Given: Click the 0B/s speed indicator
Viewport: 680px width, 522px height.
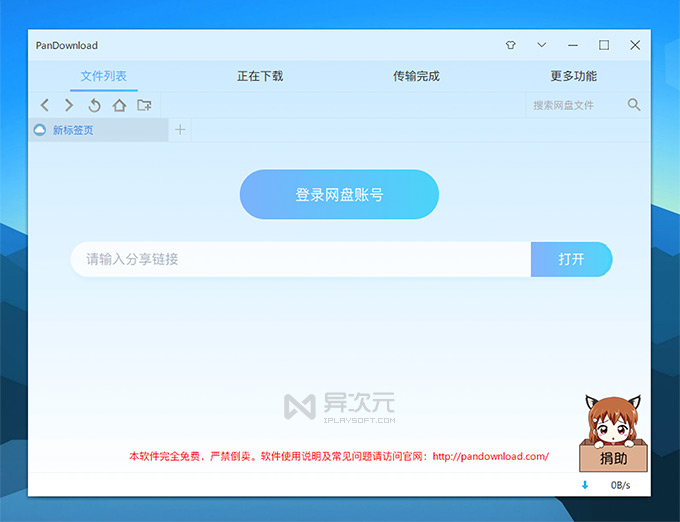Looking at the screenshot, I should tap(620, 485).
